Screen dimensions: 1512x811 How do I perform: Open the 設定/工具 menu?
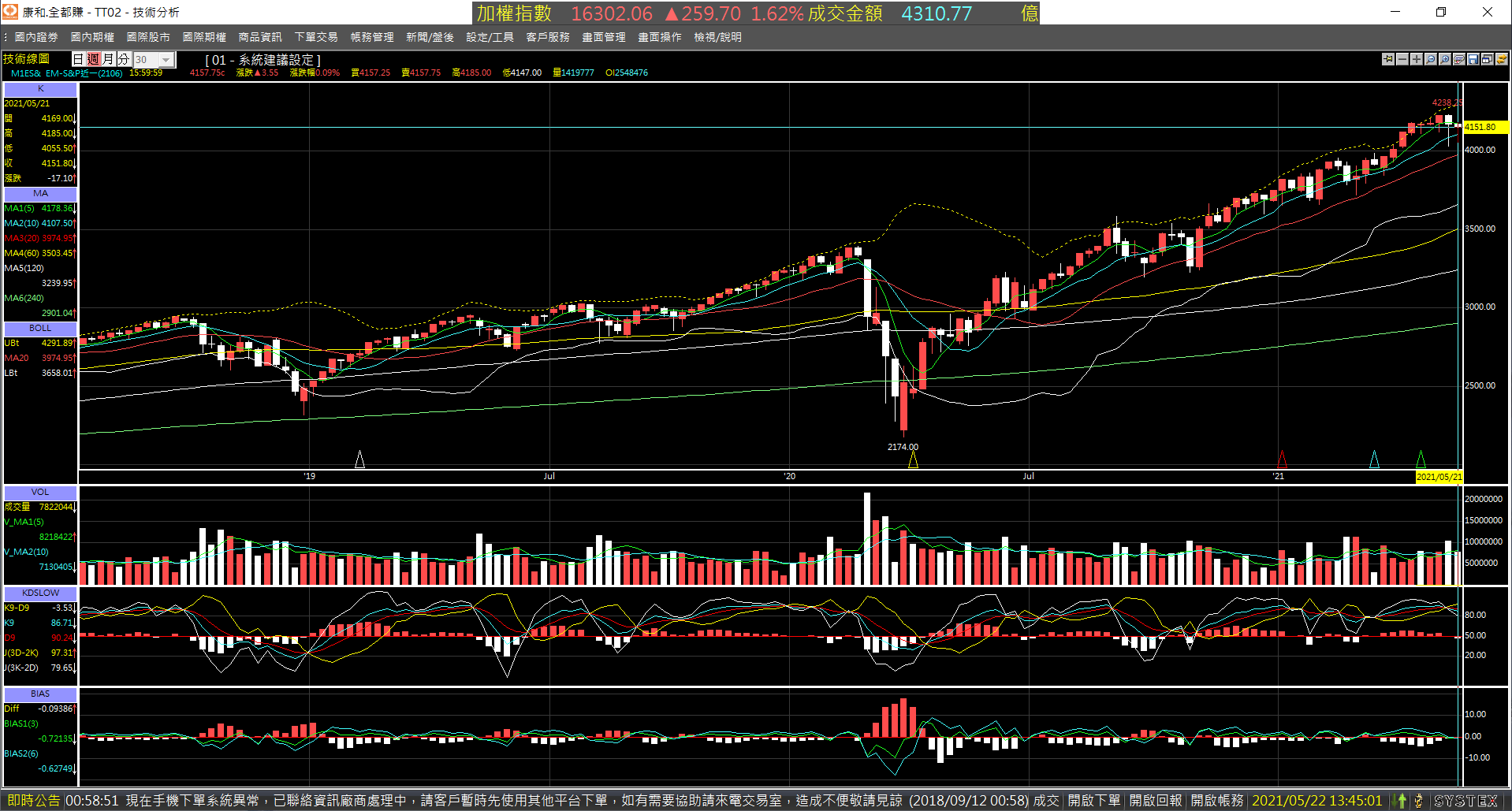click(490, 37)
